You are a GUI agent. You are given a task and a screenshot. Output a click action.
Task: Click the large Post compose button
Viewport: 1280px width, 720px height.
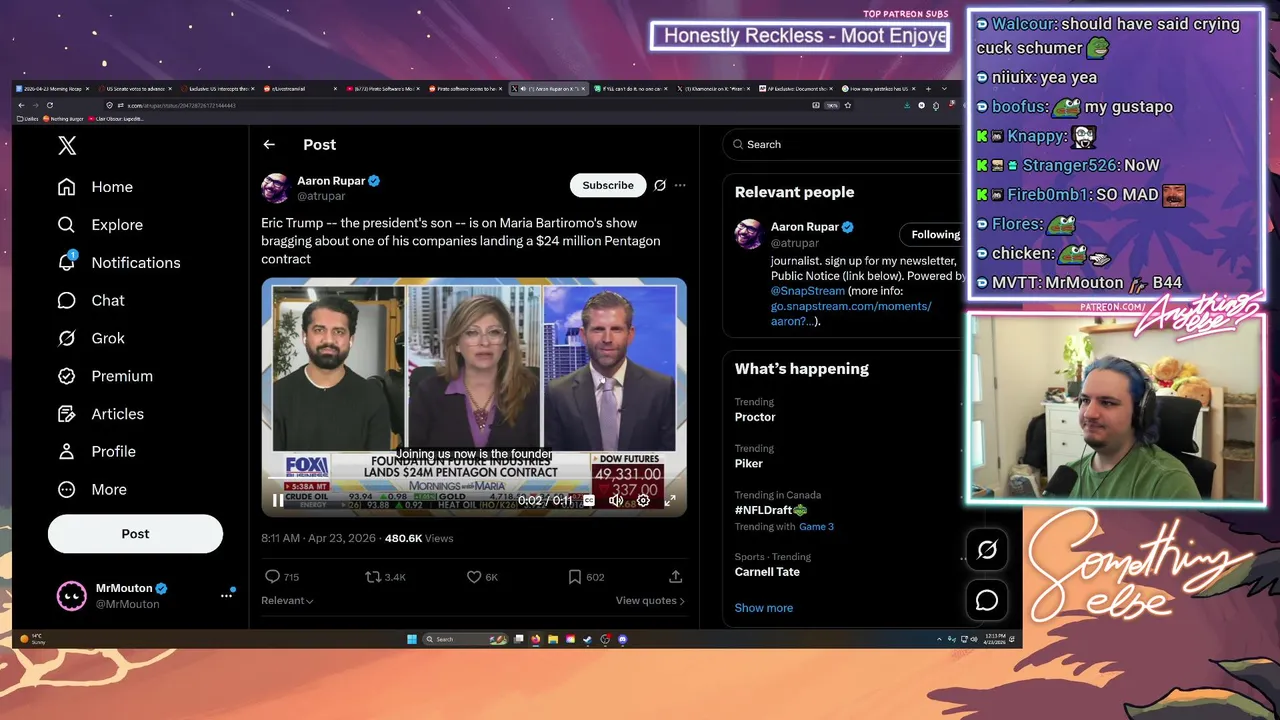pos(135,534)
